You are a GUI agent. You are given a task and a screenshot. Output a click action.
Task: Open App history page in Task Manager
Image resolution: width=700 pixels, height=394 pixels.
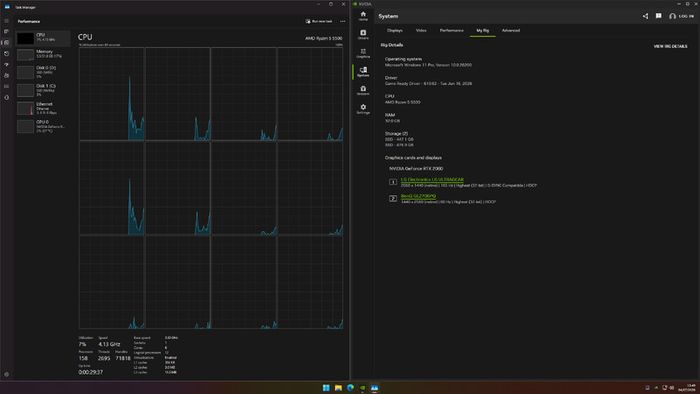6,54
